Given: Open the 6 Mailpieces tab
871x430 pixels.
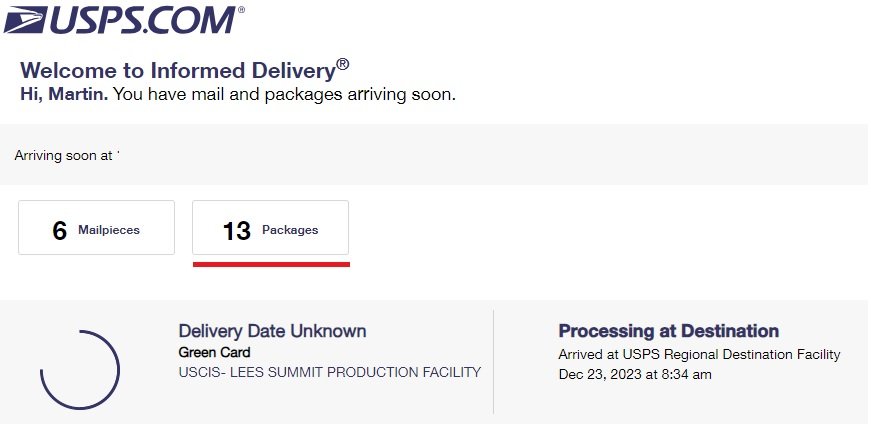Looking at the screenshot, I should 96,229.
